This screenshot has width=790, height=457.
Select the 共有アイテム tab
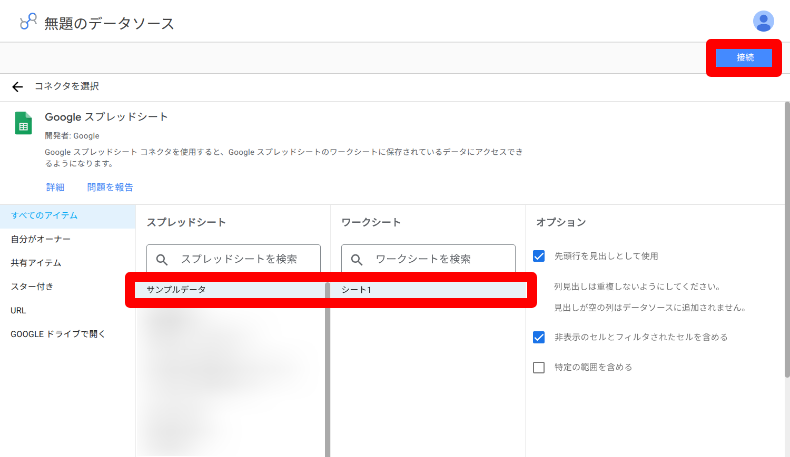68,263
